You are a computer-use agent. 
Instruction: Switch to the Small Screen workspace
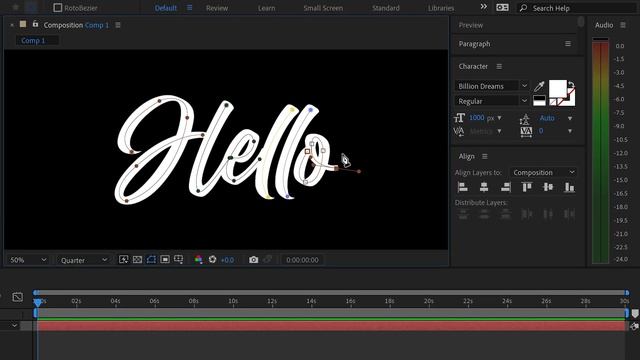click(323, 8)
